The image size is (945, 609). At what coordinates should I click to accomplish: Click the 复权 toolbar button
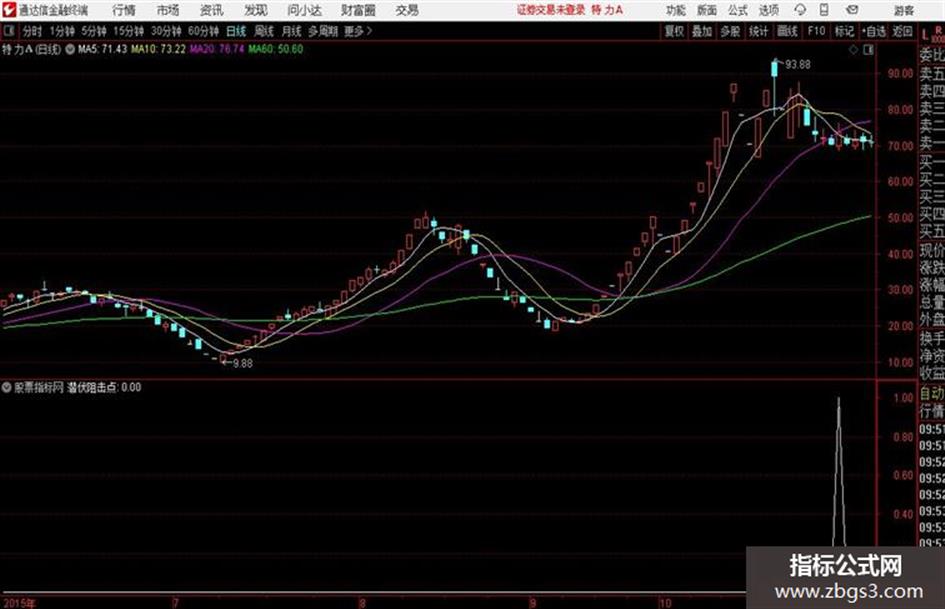[674, 31]
